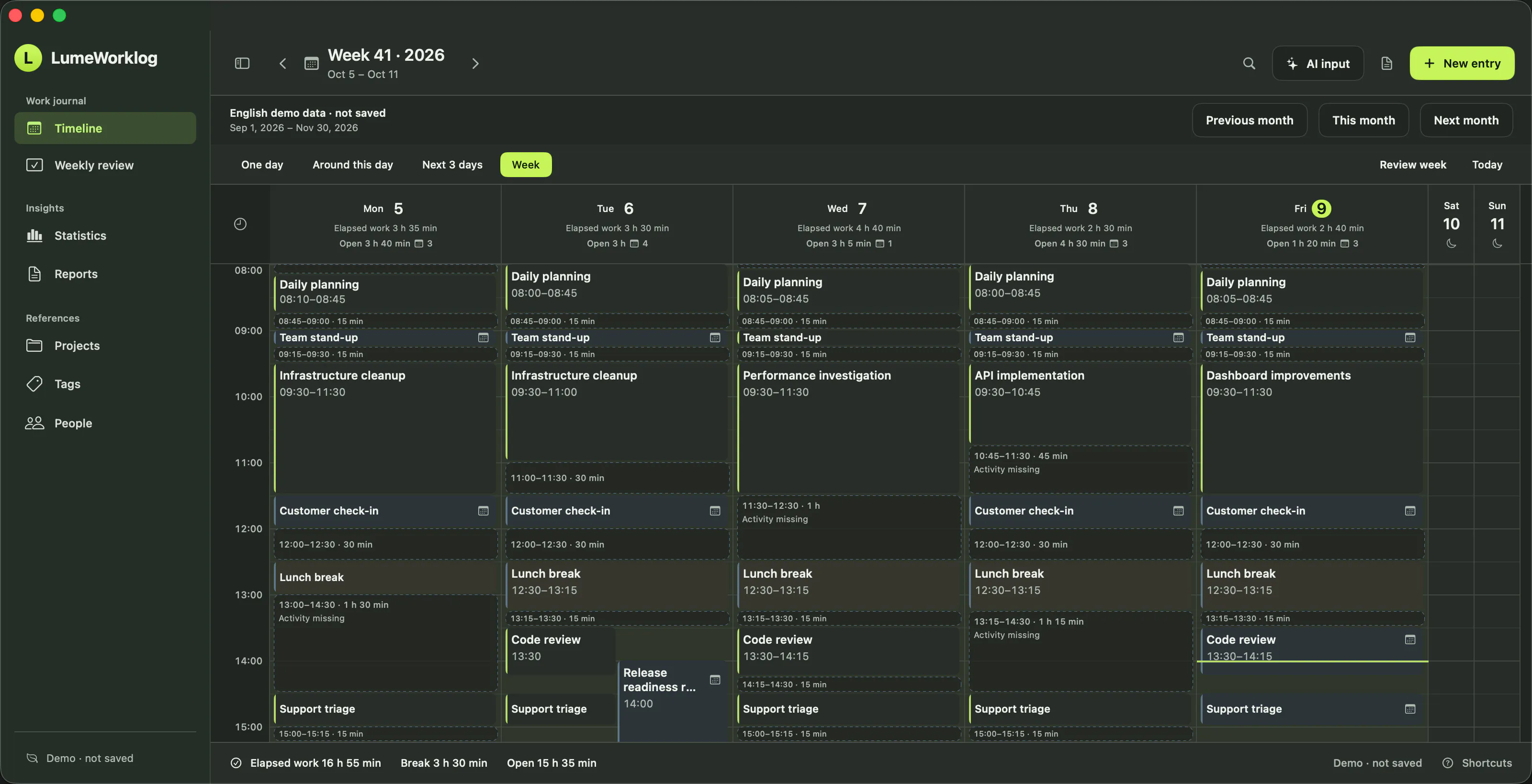Image resolution: width=1532 pixels, height=784 pixels.
Task: Click calendar icon on Release readiness entry
Action: (715, 679)
